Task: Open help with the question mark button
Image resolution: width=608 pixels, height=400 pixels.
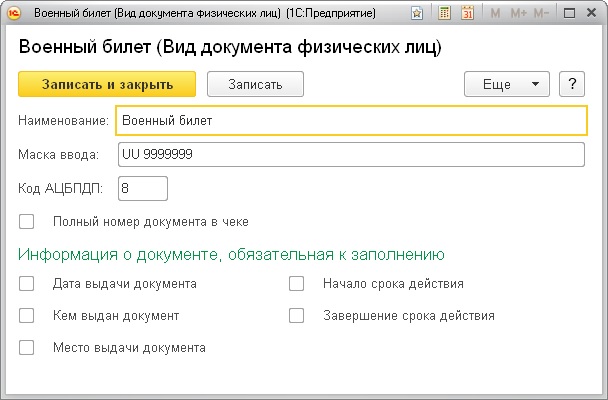Action: [571, 84]
